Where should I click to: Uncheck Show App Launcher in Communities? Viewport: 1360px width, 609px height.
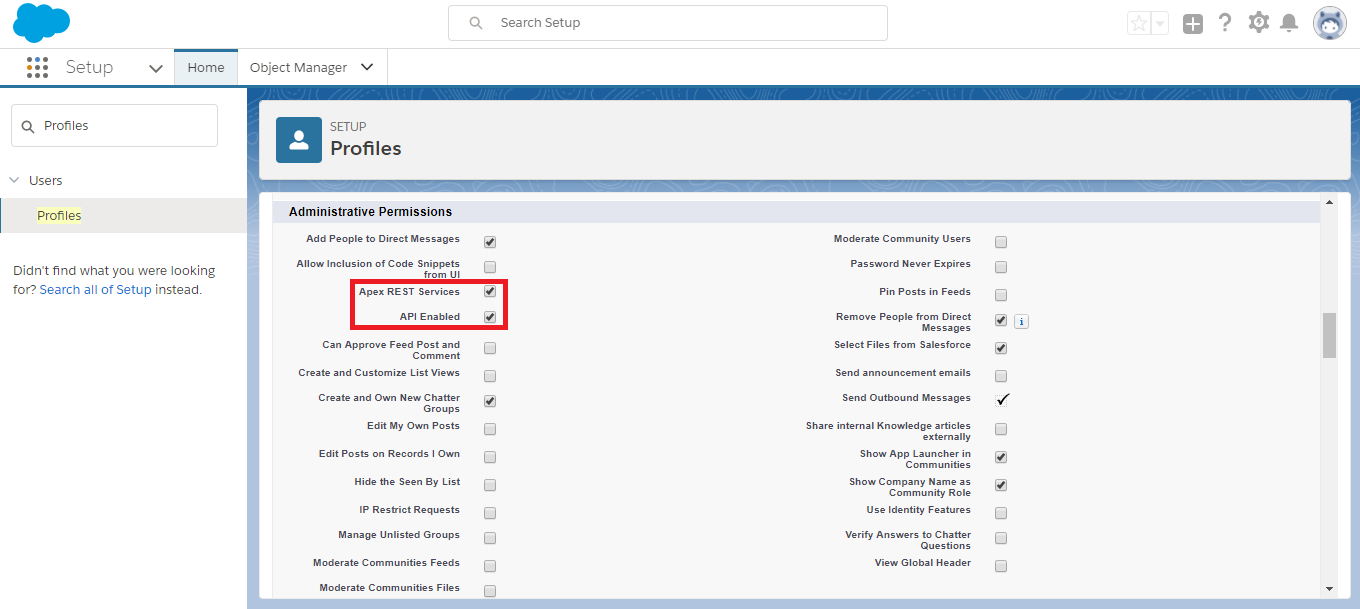(x=1001, y=457)
